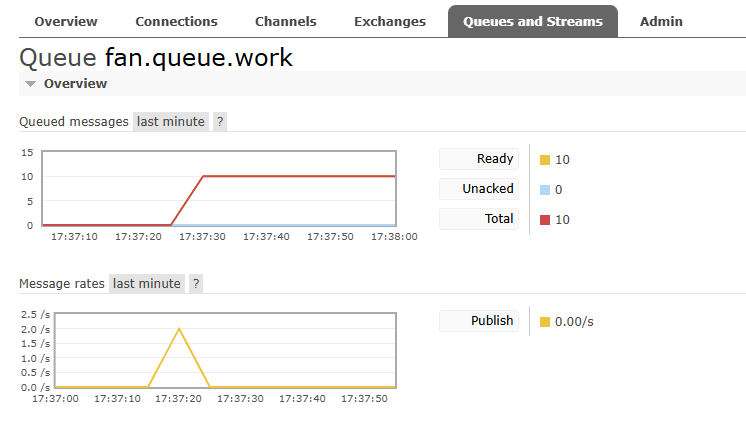Click the 'Queued messages' section label
Image resolution: width=746 pixels, height=423 pixels.
tap(74, 122)
